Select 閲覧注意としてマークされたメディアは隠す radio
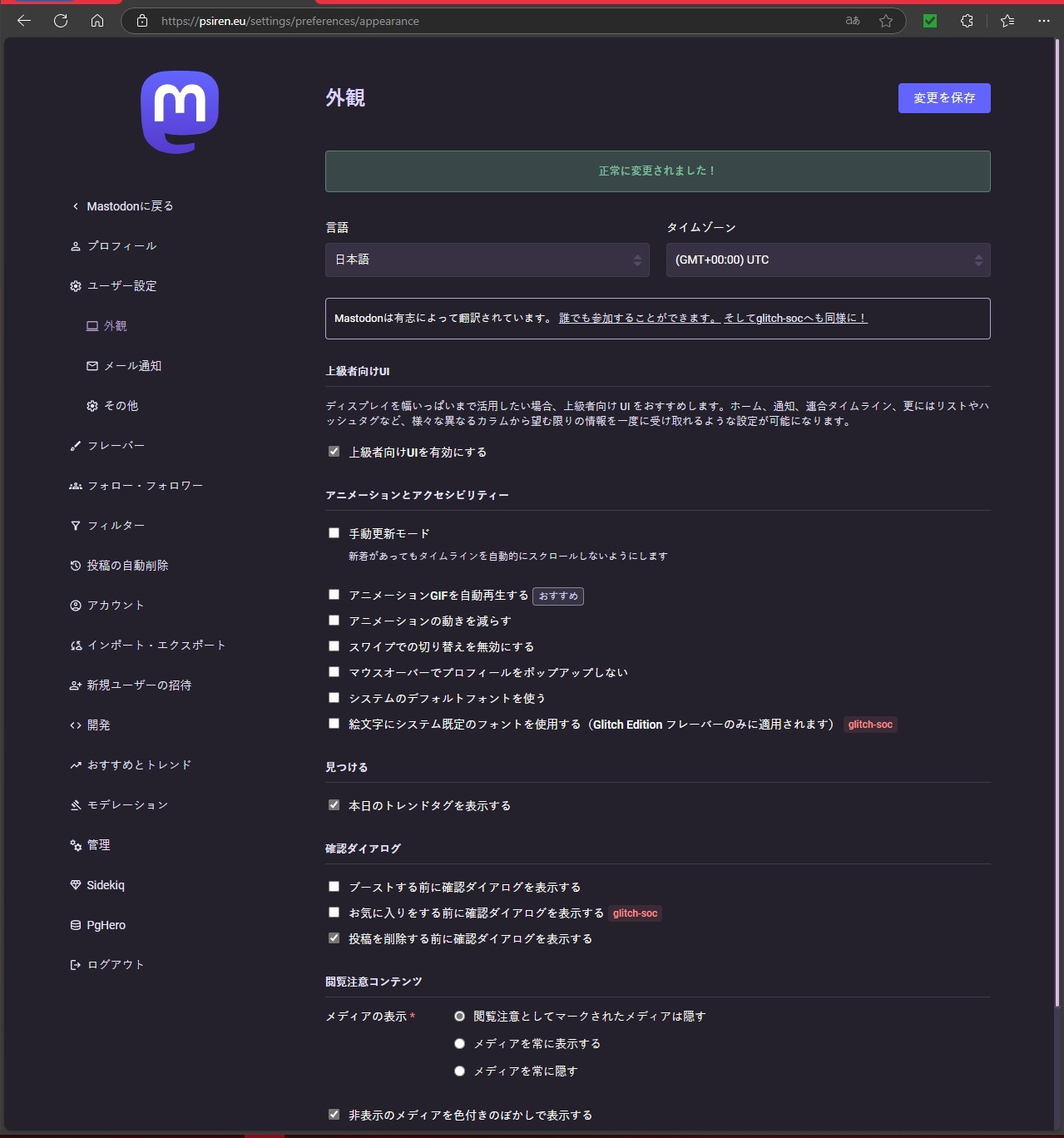 459,1017
